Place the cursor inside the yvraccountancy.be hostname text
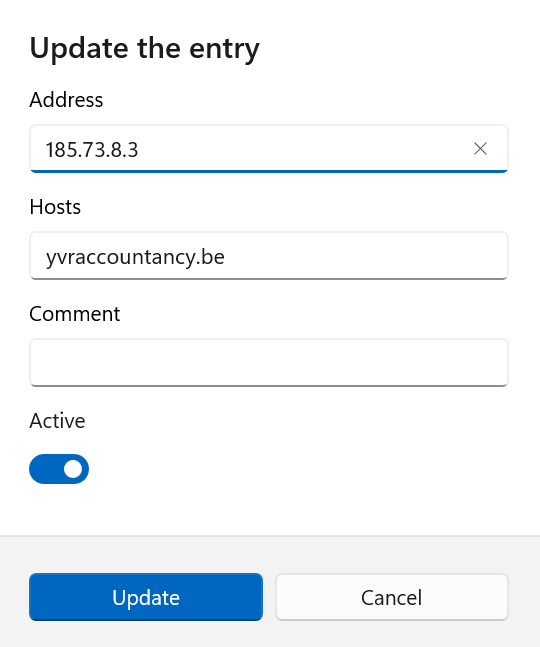 click(135, 257)
